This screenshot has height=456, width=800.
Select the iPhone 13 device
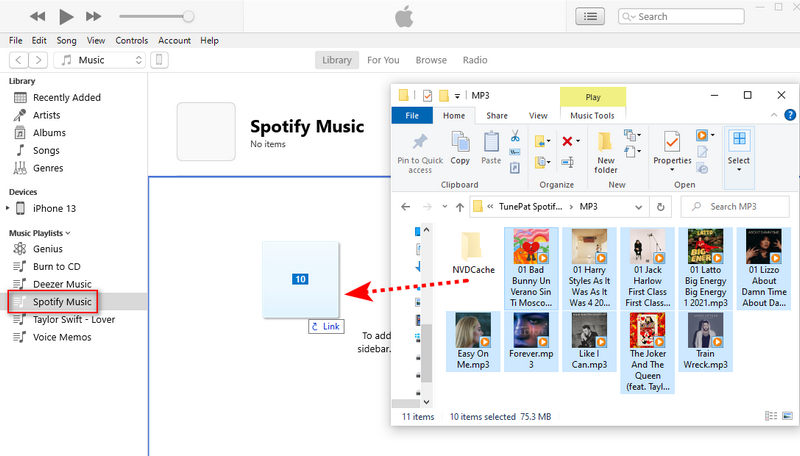[x=54, y=208]
